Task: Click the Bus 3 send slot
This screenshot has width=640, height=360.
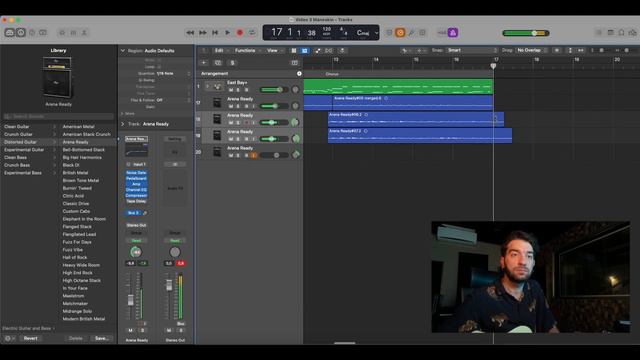Action: pos(133,213)
